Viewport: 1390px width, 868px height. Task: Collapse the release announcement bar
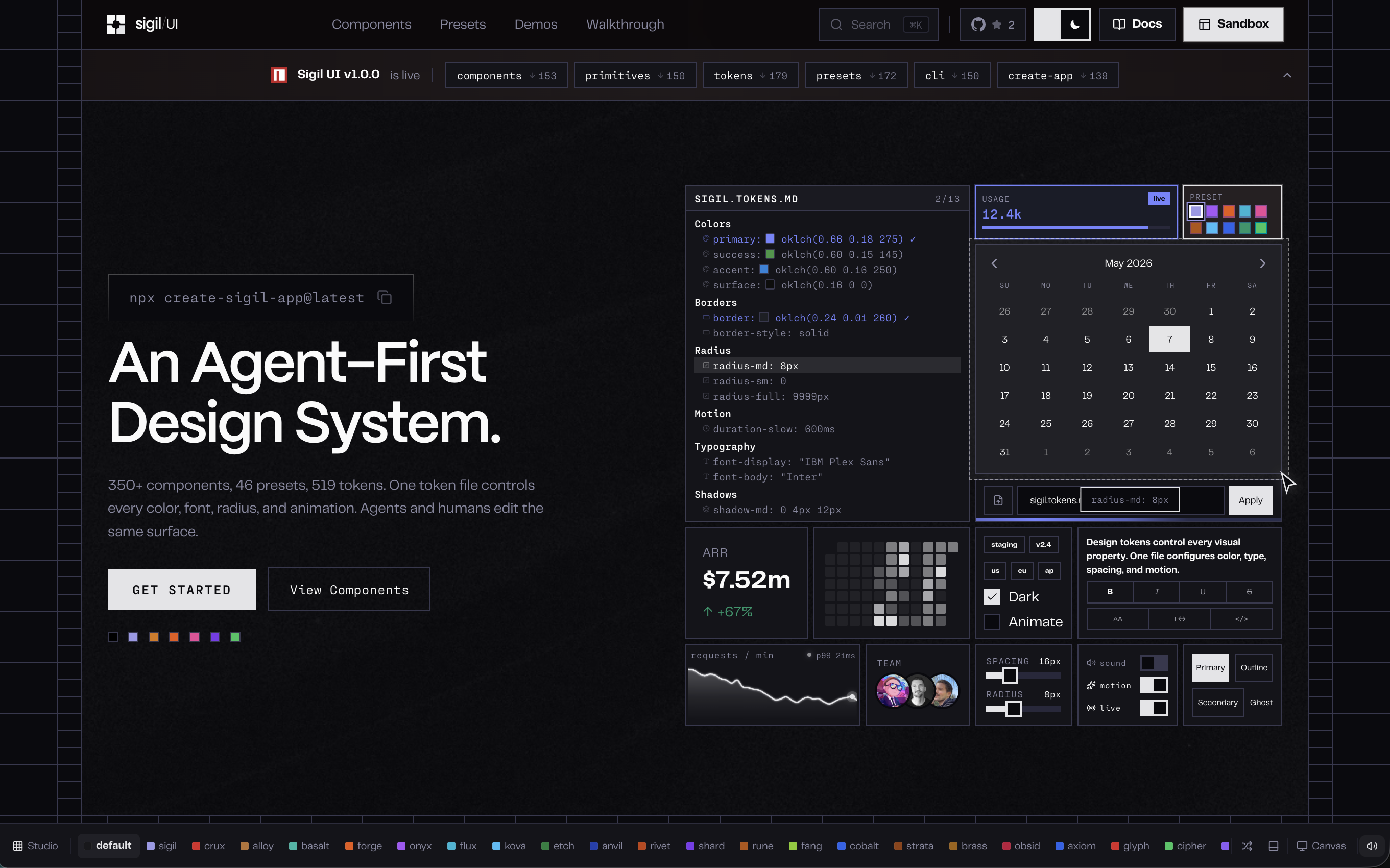click(1287, 75)
